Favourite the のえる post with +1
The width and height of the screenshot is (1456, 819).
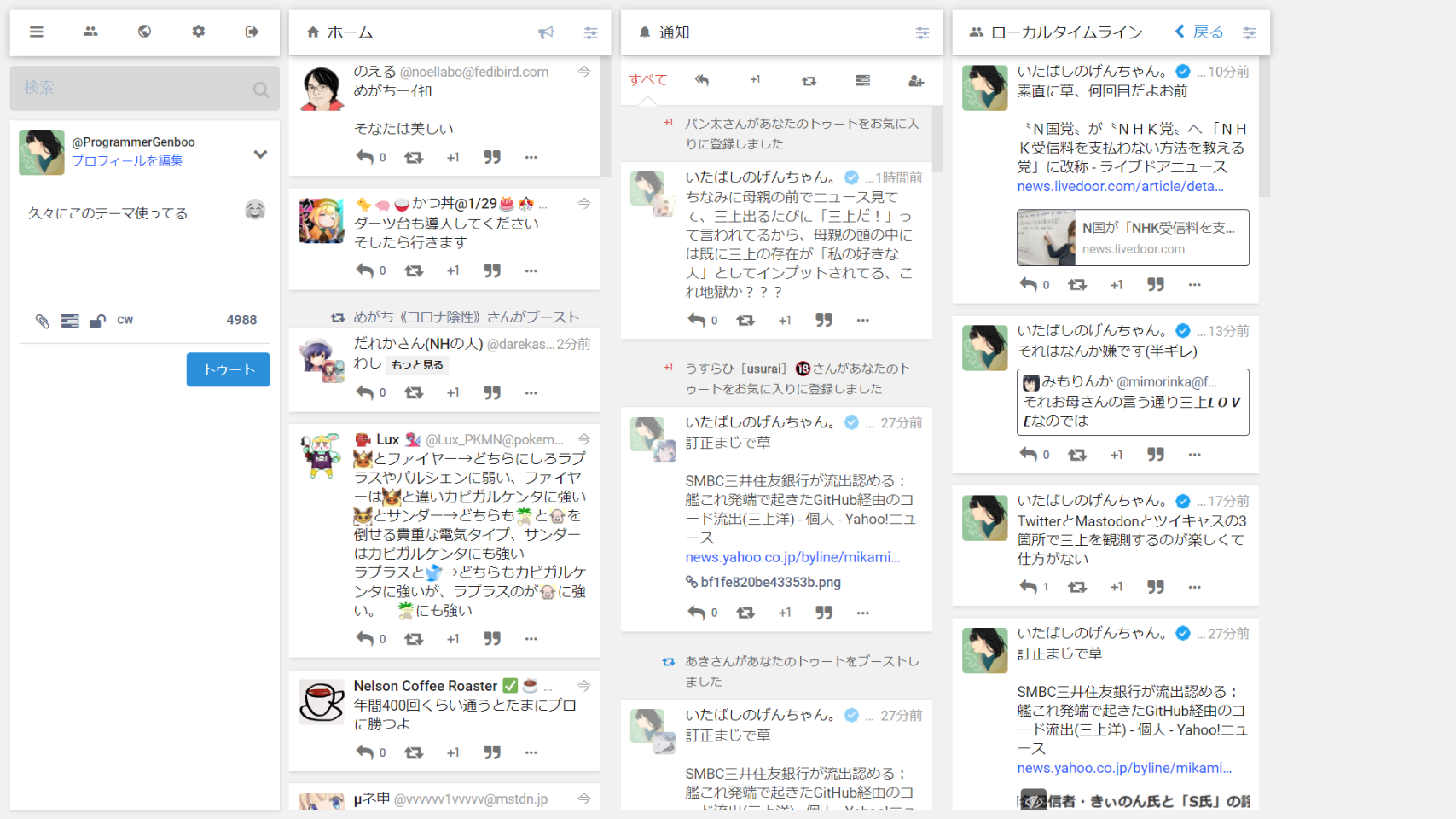pos(453,157)
